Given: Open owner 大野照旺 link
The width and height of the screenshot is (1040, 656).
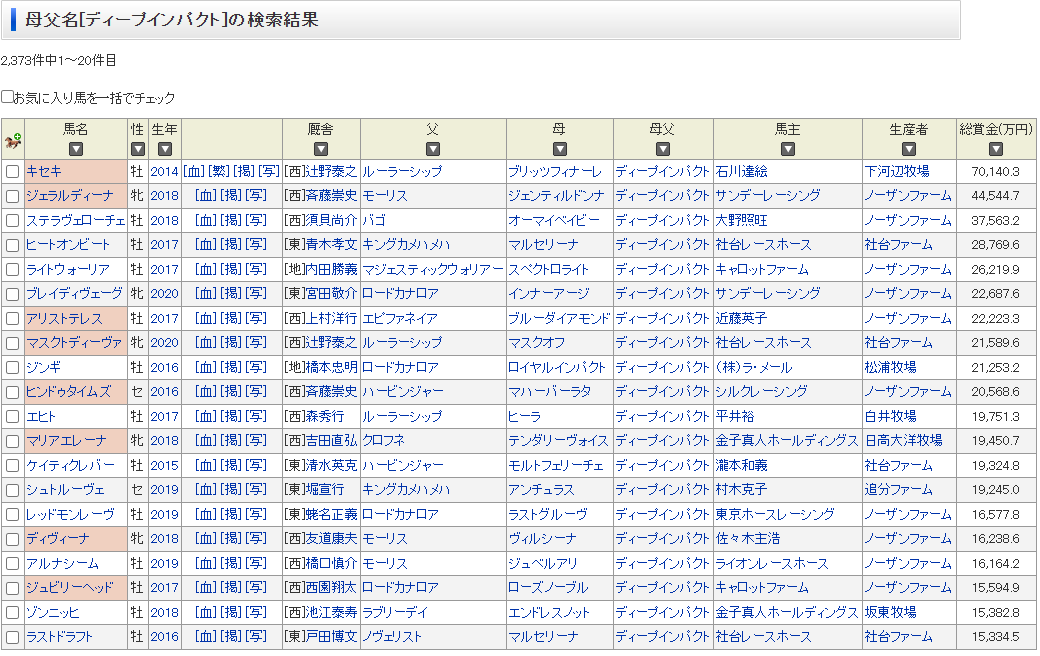Looking at the screenshot, I should pyautogui.click(x=742, y=220).
